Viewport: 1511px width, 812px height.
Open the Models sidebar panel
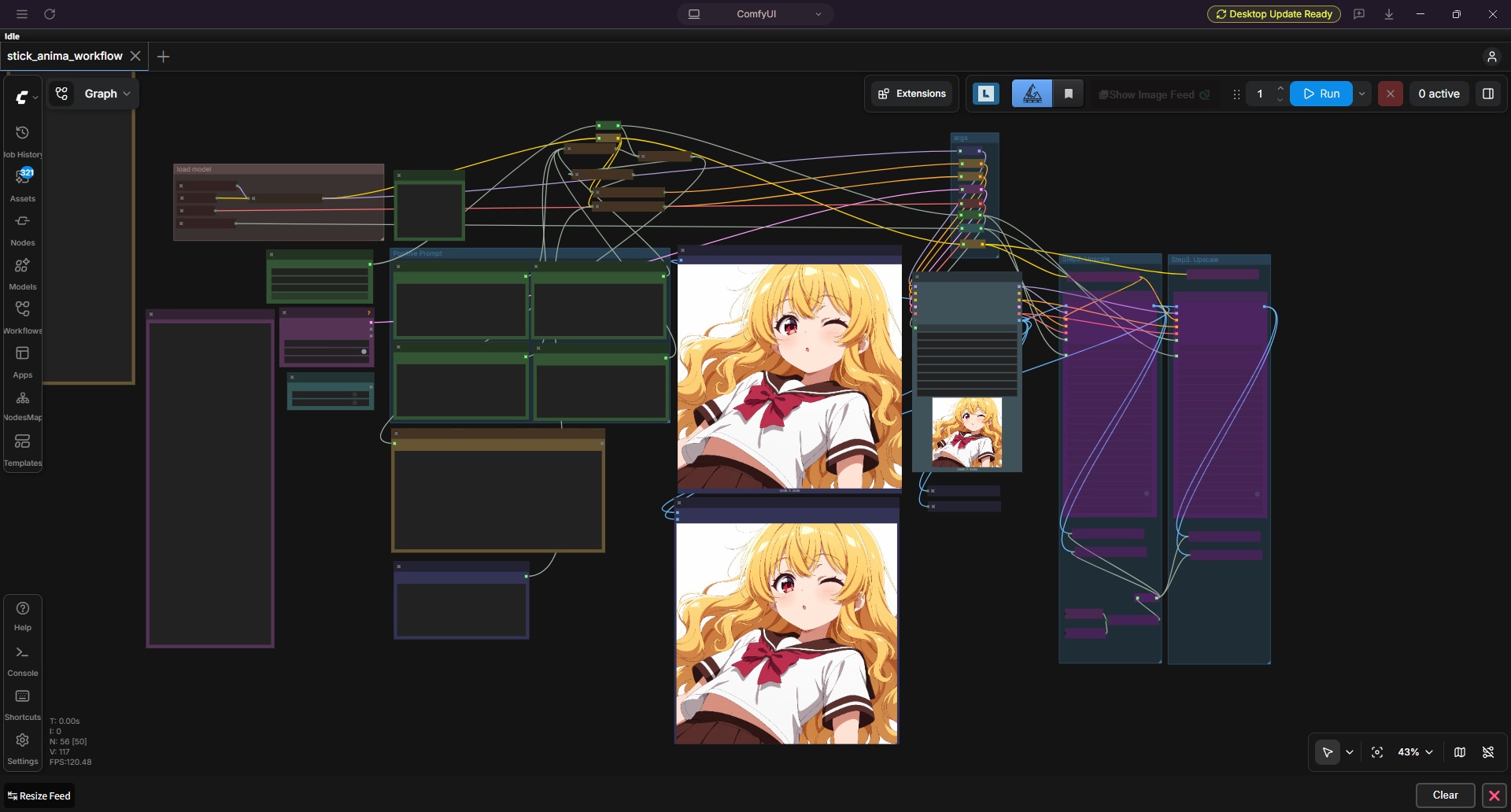click(23, 272)
